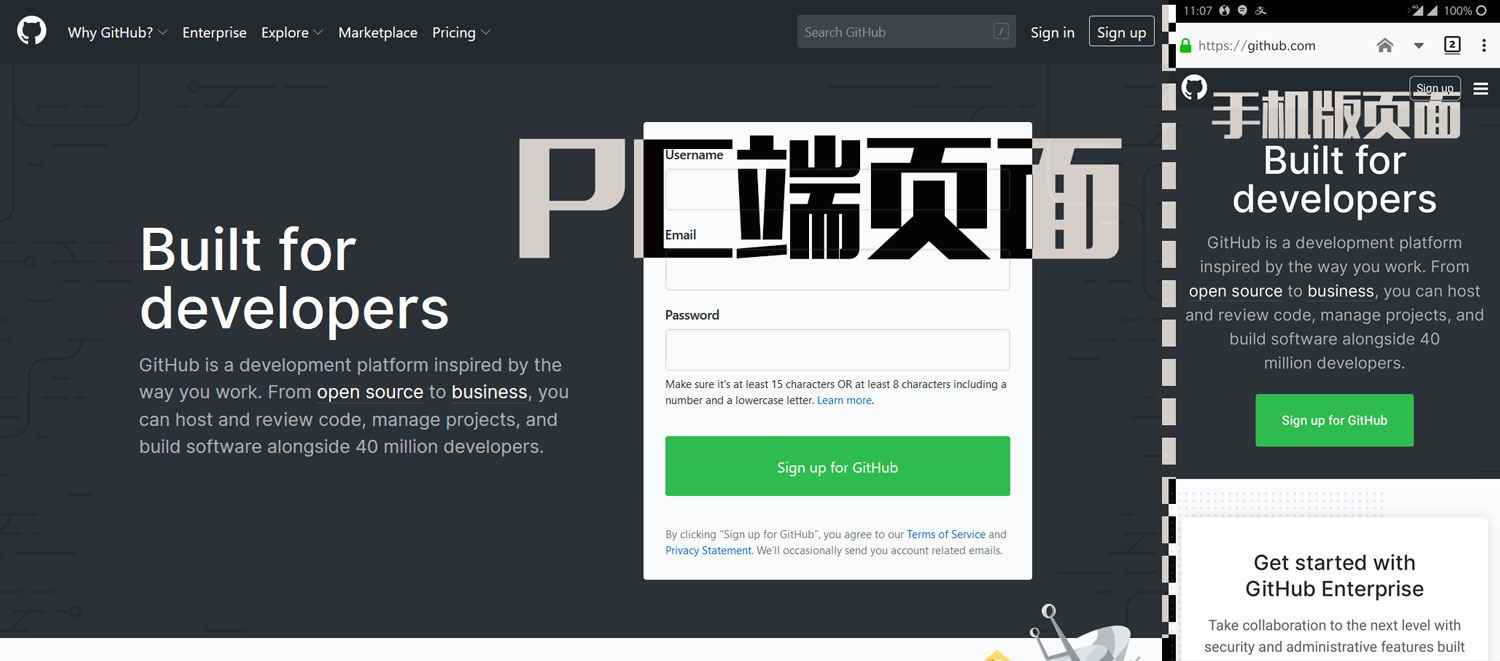Open the Enterprise nav item
1500x661 pixels.
[214, 32]
